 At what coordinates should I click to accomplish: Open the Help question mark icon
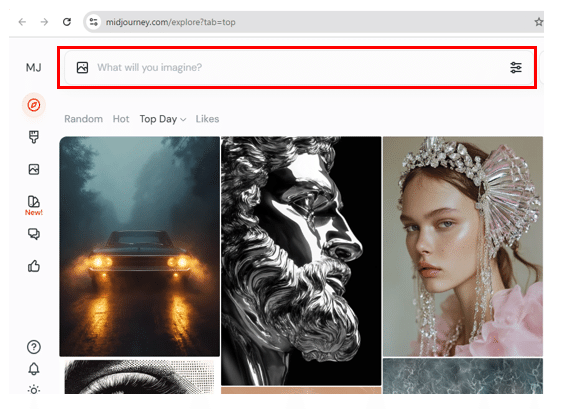pos(34,347)
